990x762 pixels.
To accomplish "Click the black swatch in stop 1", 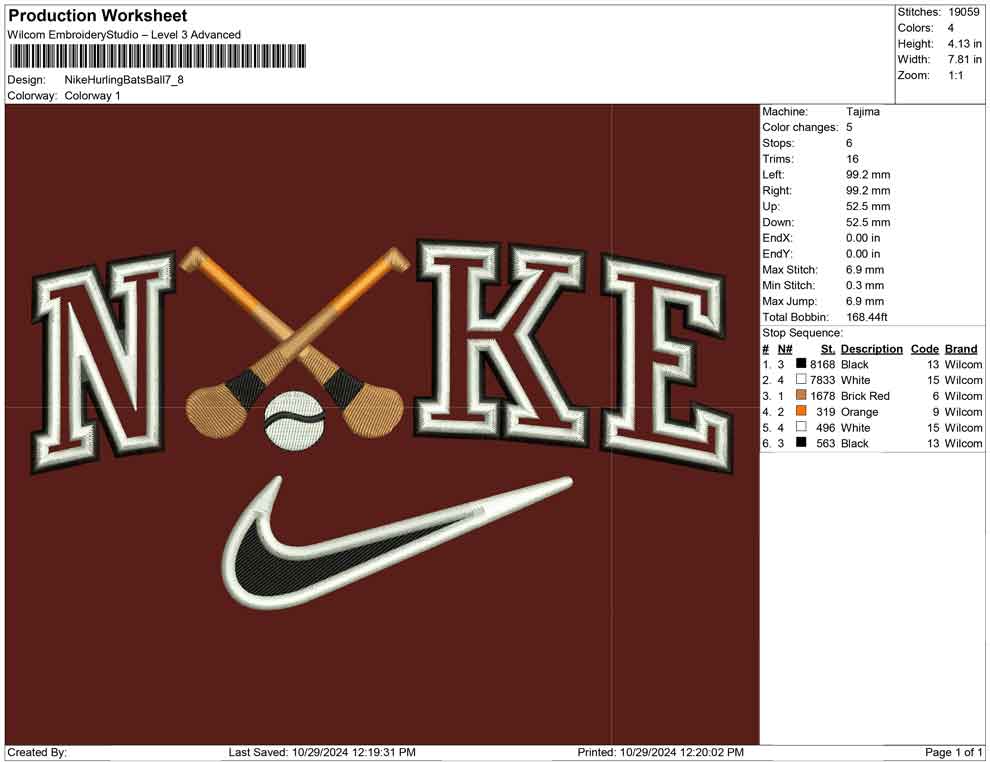I will (x=801, y=364).
